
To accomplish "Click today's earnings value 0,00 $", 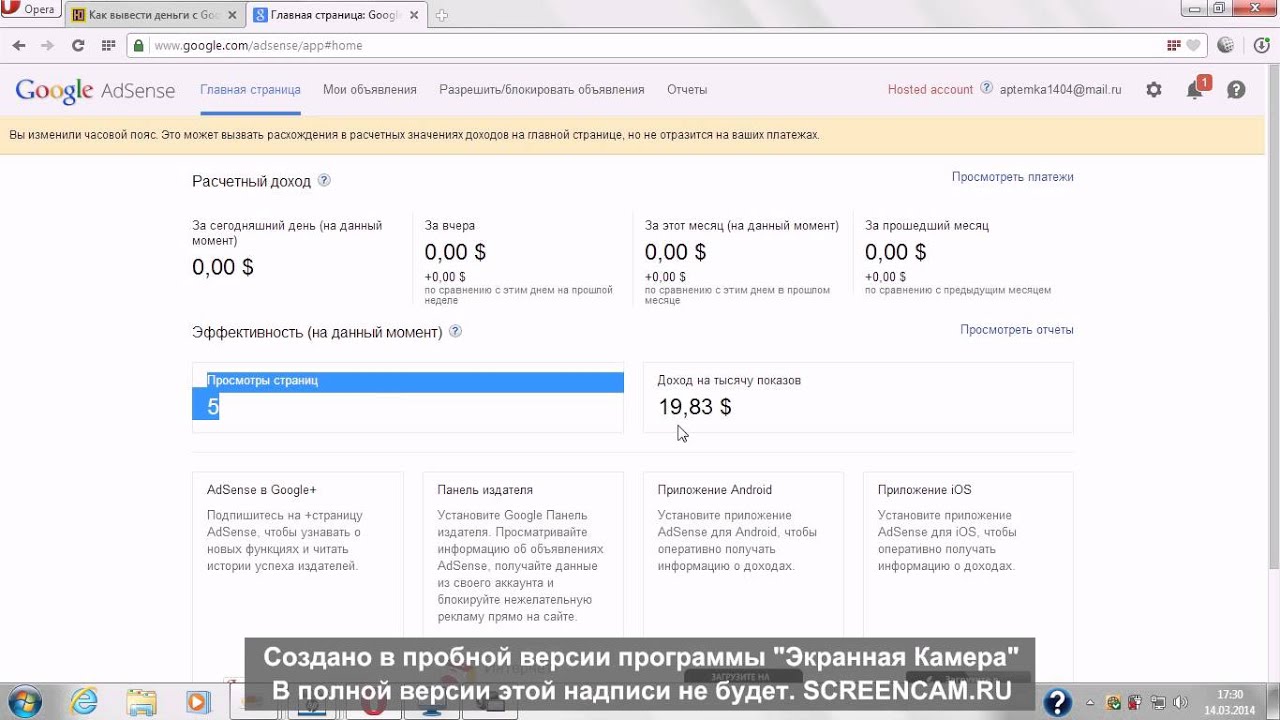I will (223, 267).
